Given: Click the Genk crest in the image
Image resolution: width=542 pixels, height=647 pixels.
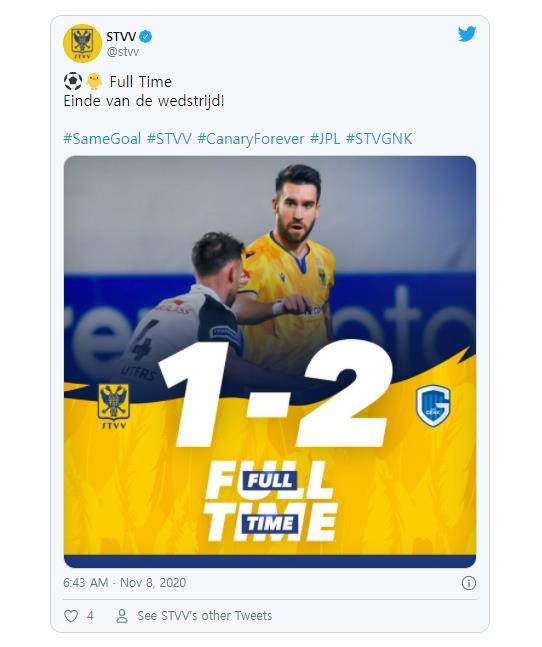Looking at the screenshot, I should (433, 406).
